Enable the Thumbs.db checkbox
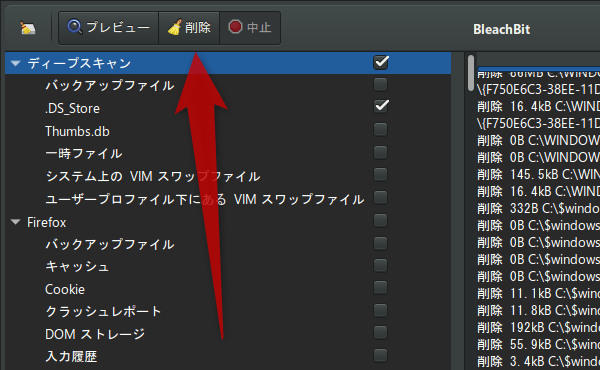Viewport: 600px width, 370px height. click(380, 130)
